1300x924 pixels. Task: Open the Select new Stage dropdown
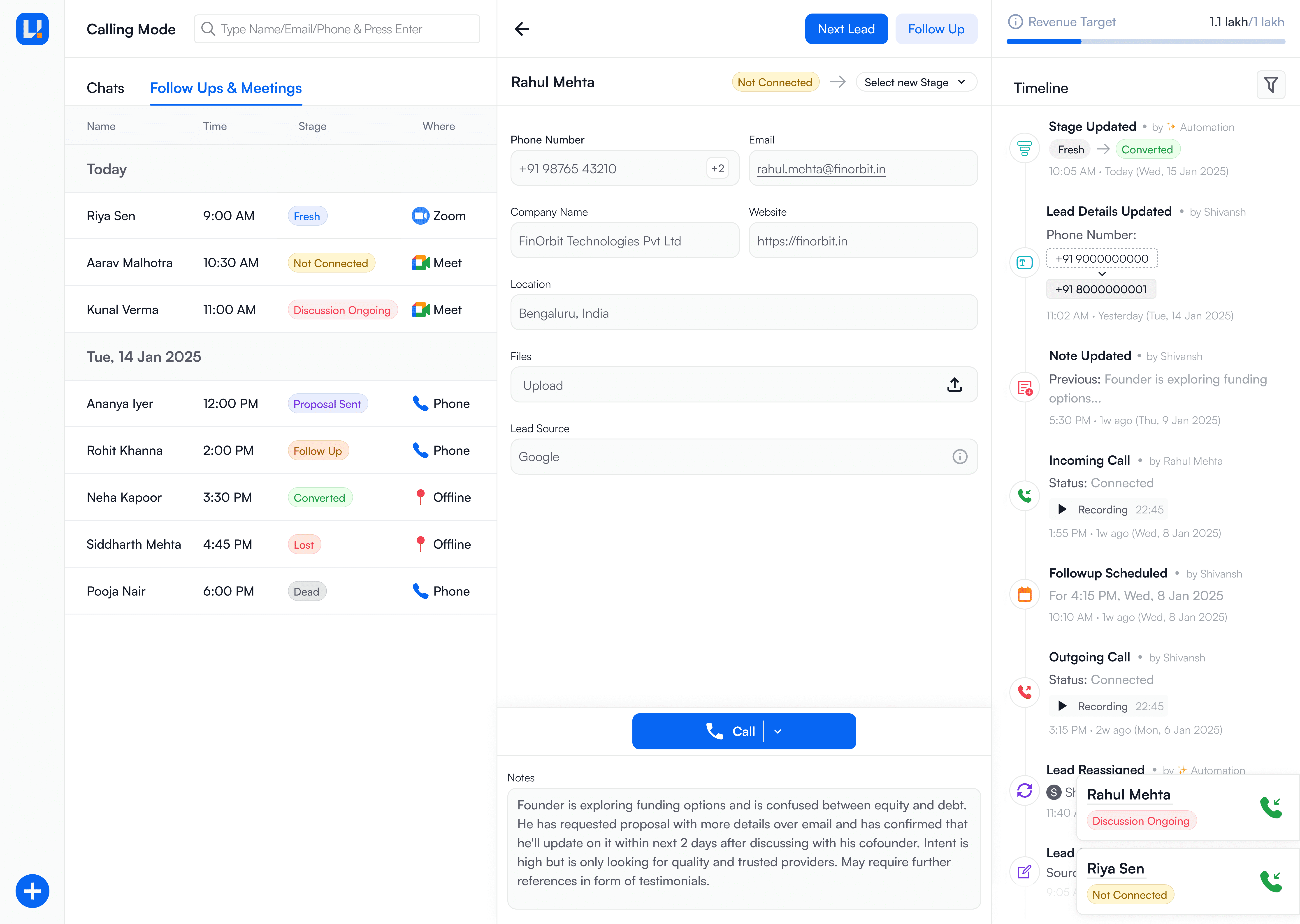click(x=916, y=82)
